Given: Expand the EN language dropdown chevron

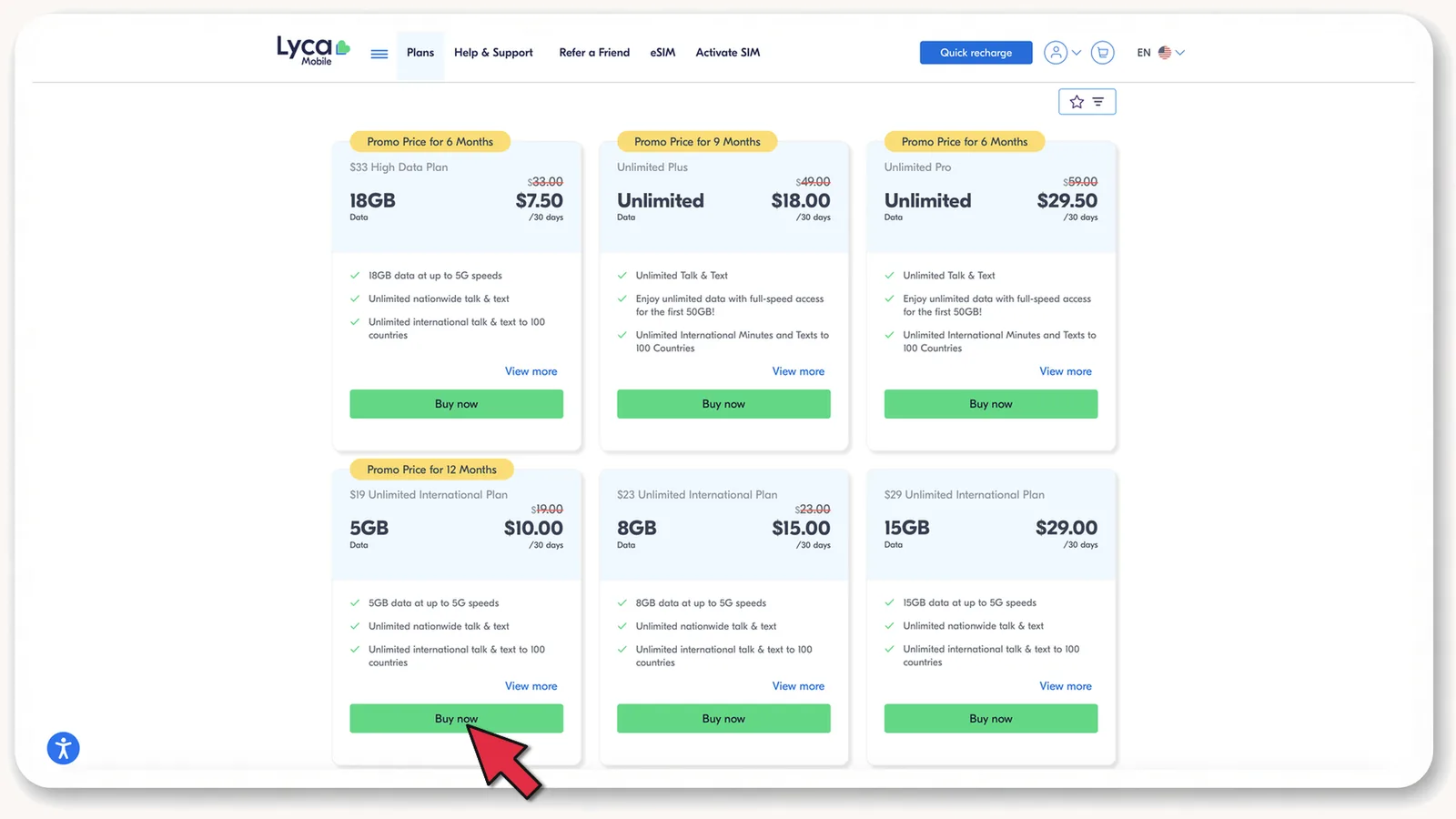Looking at the screenshot, I should pos(1180,53).
